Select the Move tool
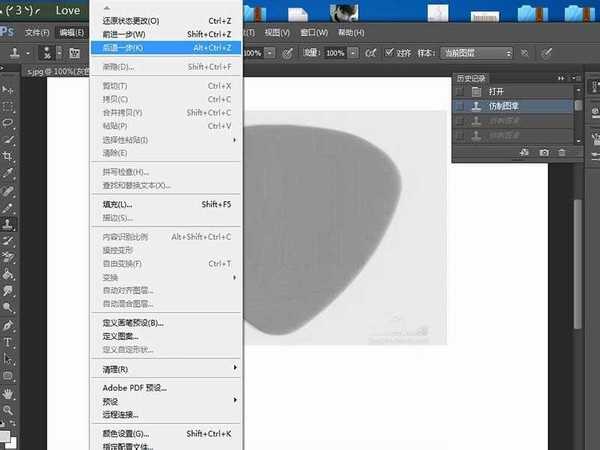 click(7, 90)
